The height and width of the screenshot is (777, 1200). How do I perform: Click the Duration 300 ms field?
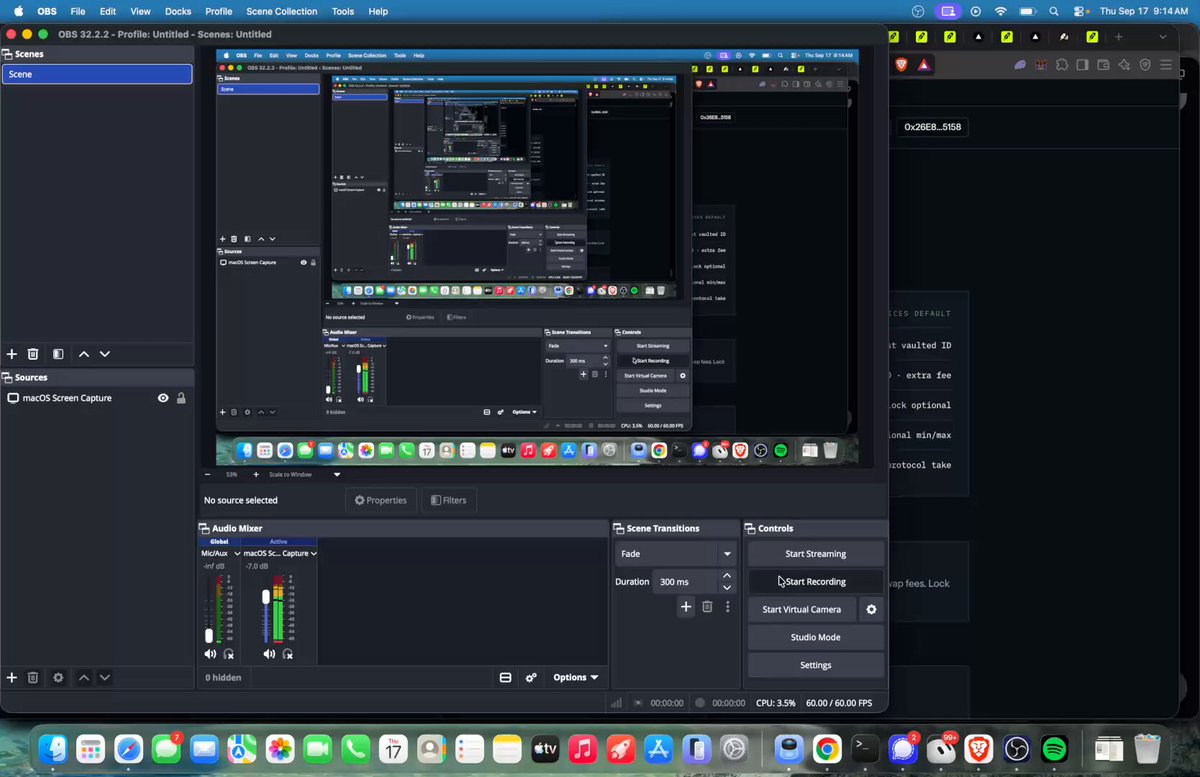tap(686, 581)
